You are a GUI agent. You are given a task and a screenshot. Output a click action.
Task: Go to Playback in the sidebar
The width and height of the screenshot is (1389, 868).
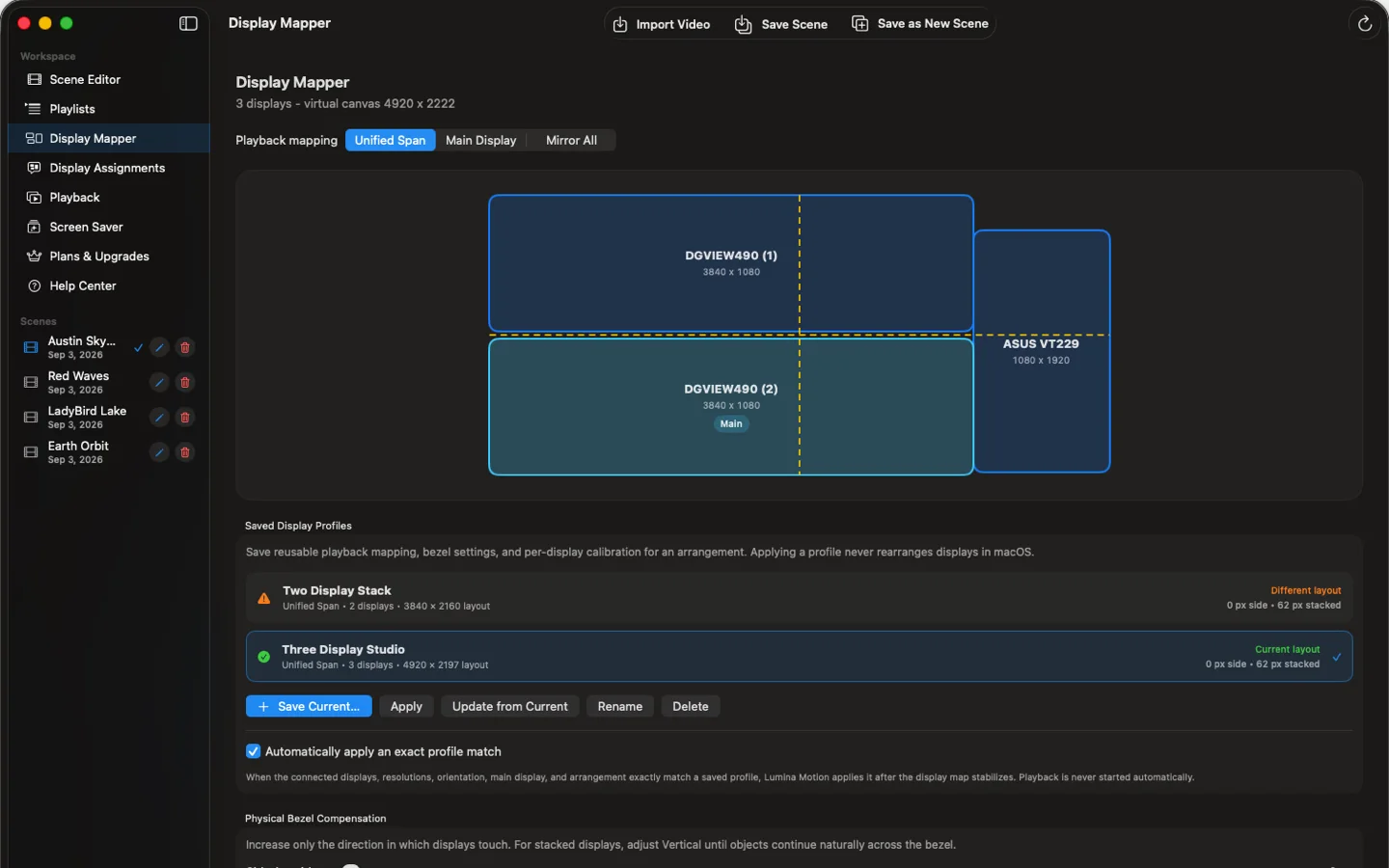pyautogui.click(x=109, y=198)
